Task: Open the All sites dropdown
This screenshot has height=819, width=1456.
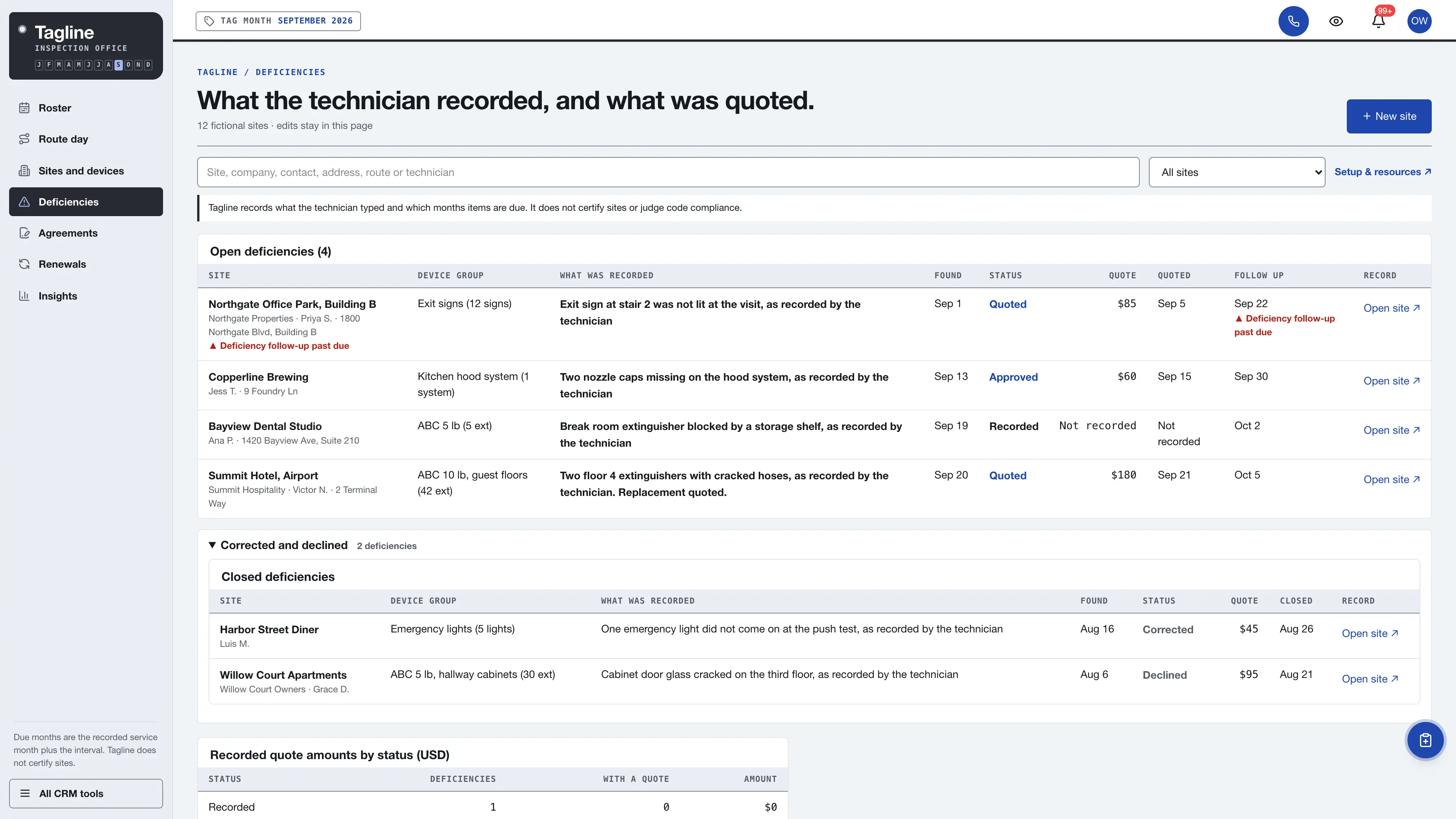Action: click(1237, 173)
